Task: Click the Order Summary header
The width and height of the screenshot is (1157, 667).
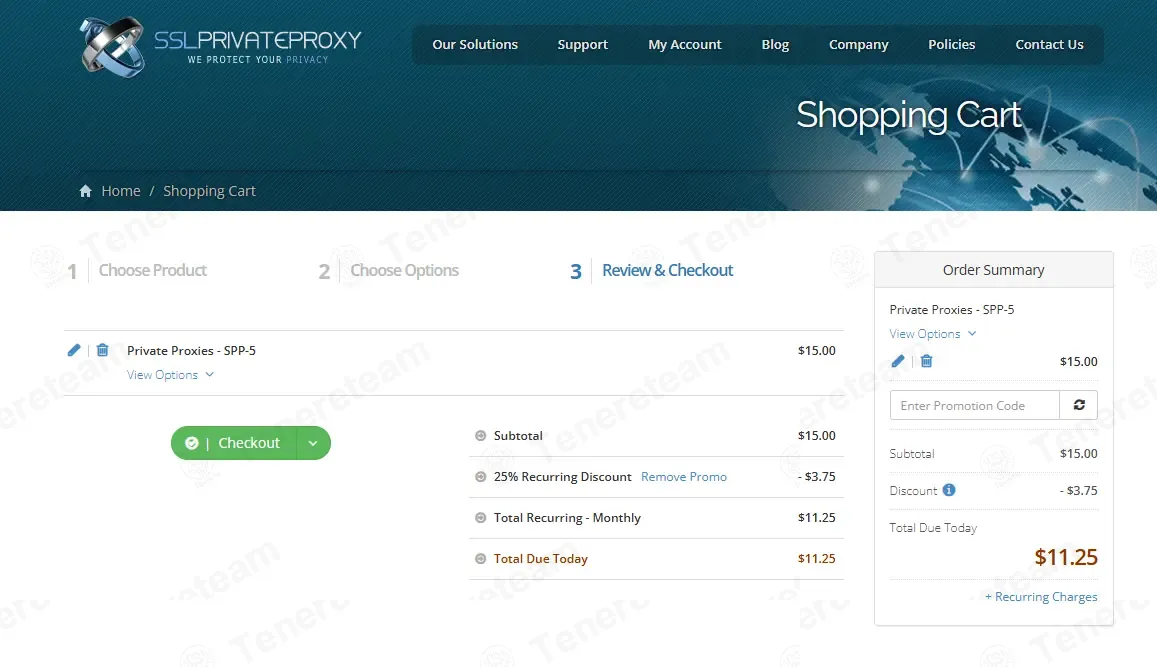Action: click(x=993, y=270)
